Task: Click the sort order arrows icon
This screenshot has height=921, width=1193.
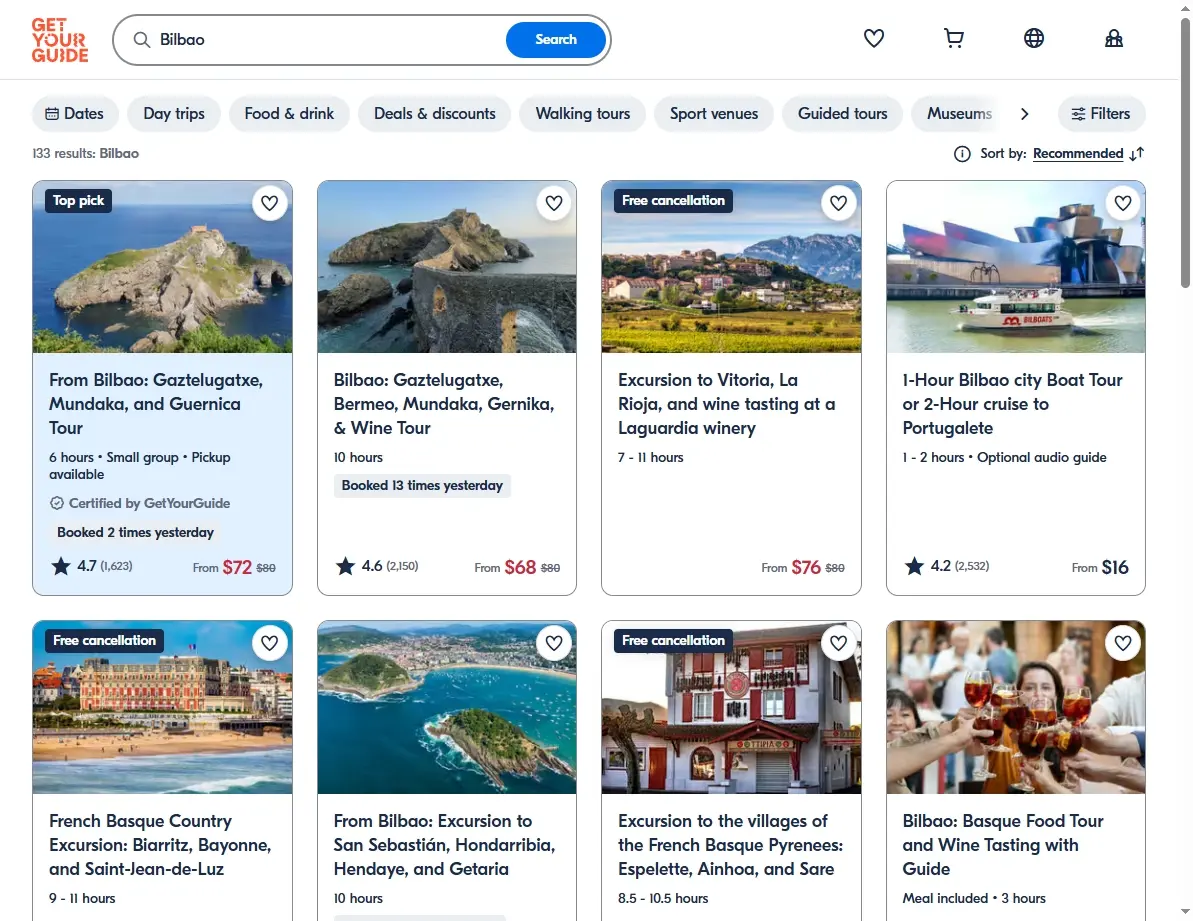Action: [1137, 154]
